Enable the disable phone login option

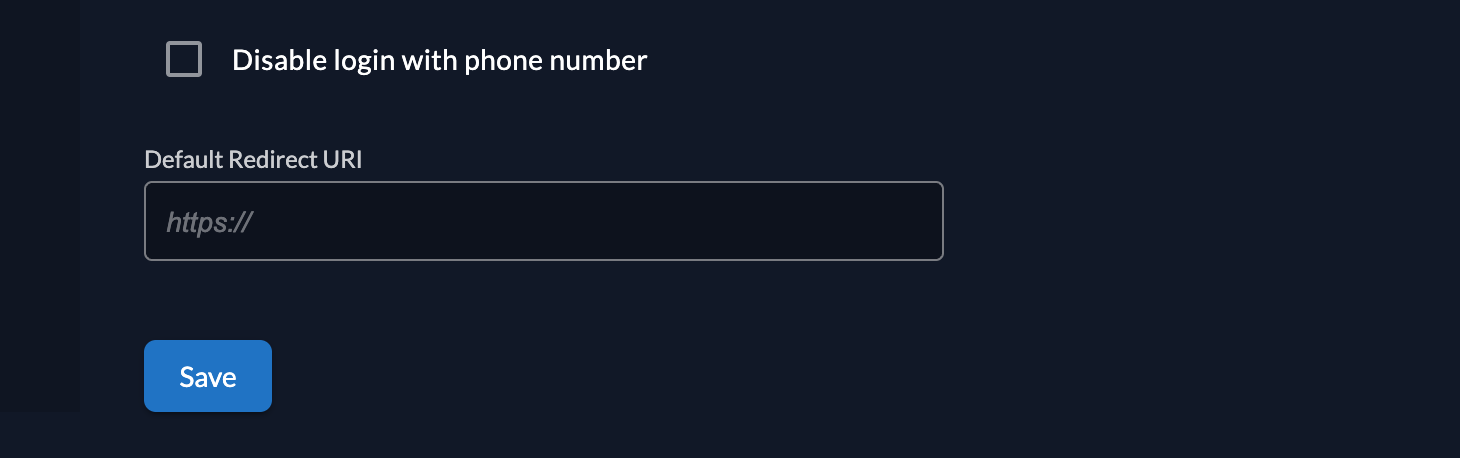[184, 60]
